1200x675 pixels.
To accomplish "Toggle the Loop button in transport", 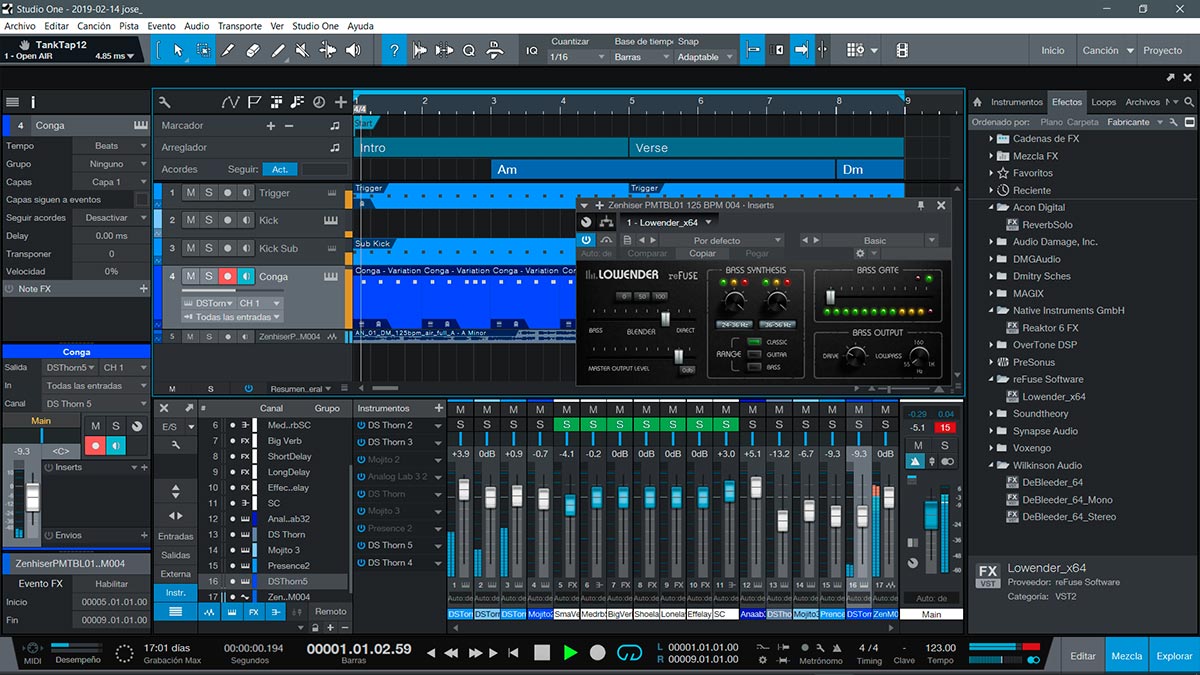I will (629, 653).
